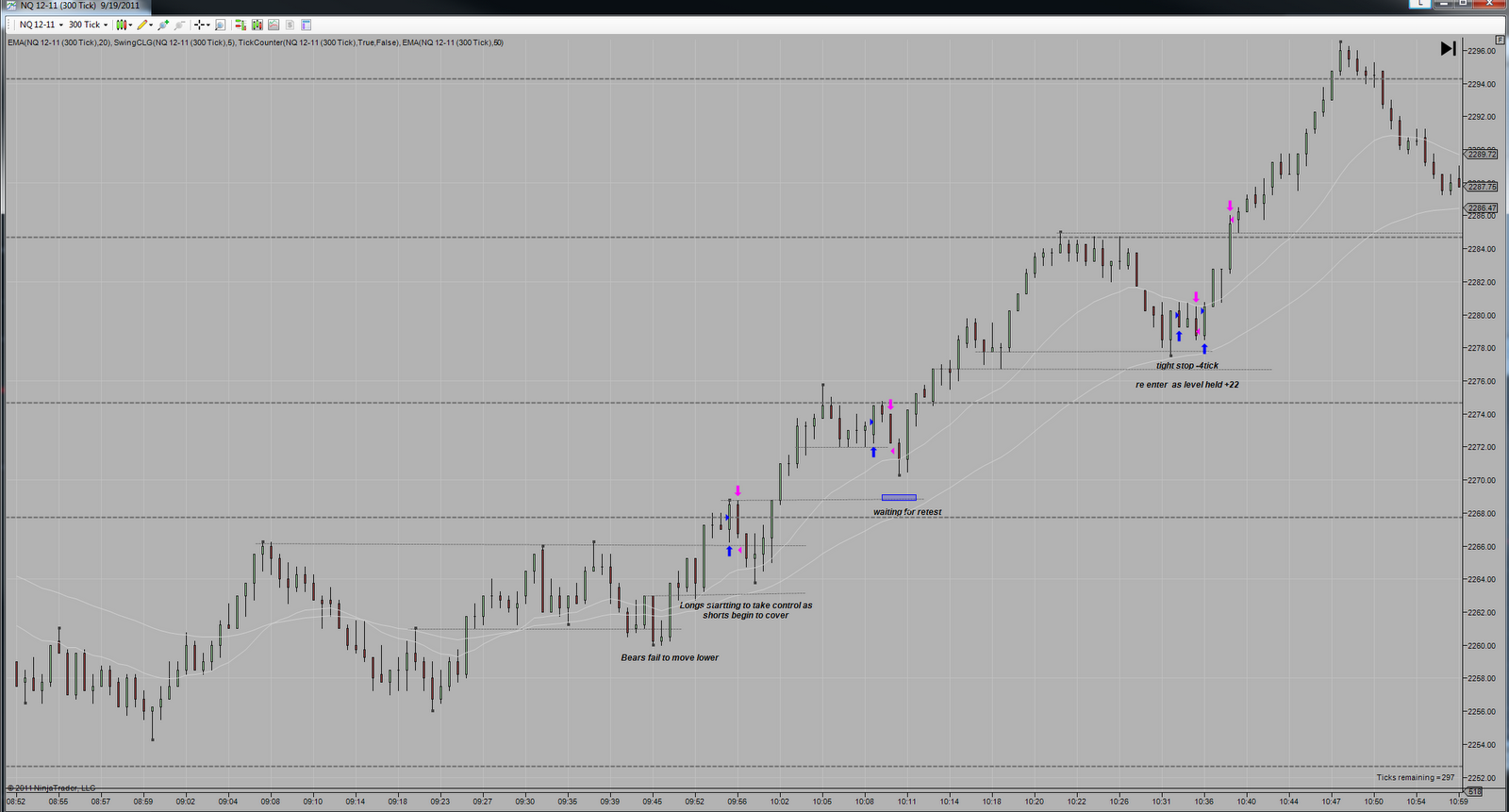Click the 'Ticks remaining = 297' counter text

(1415, 777)
